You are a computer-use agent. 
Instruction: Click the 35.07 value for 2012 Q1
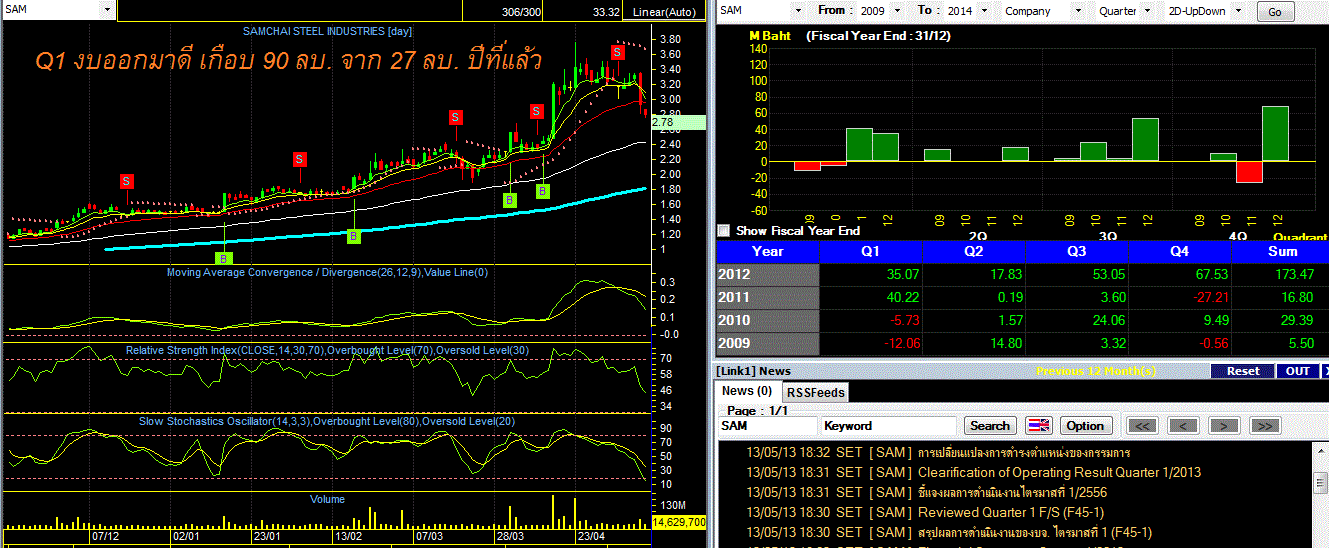click(902, 274)
